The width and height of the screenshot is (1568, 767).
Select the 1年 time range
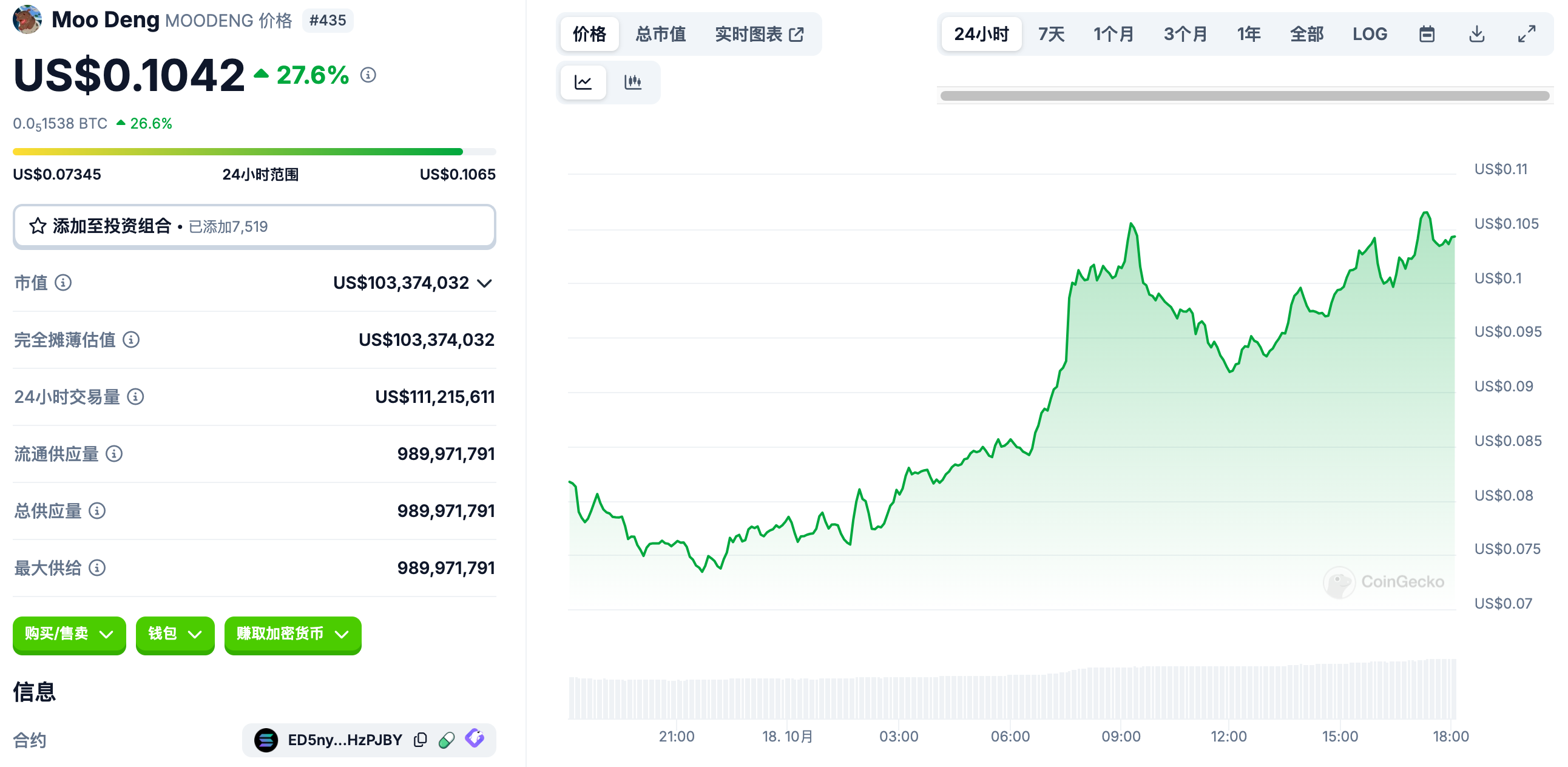(x=1248, y=34)
